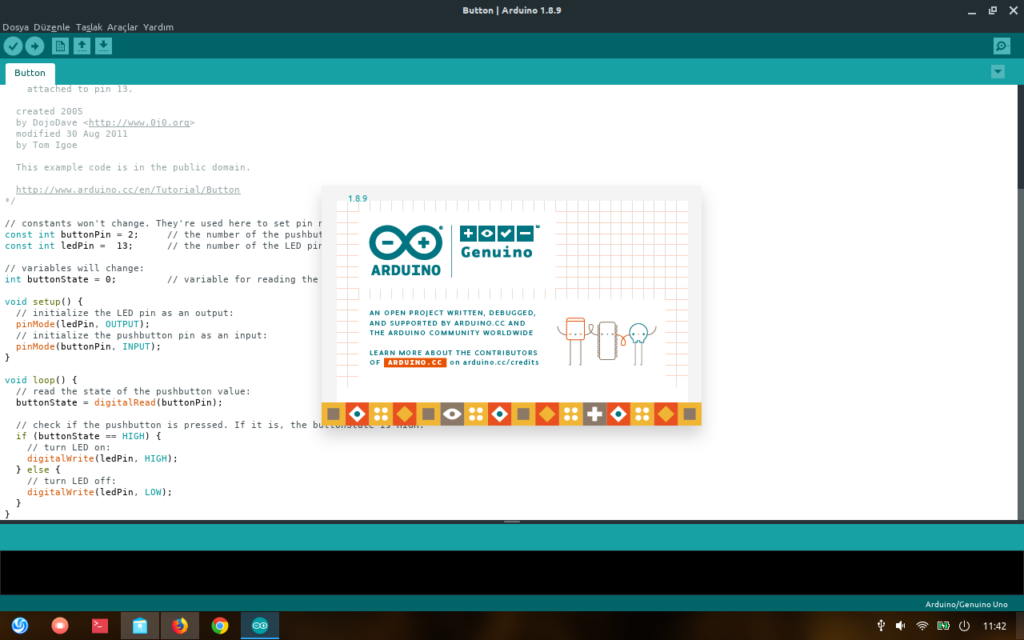Click the USB device tray icon
The height and width of the screenshot is (640, 1024).
(880, 626)
